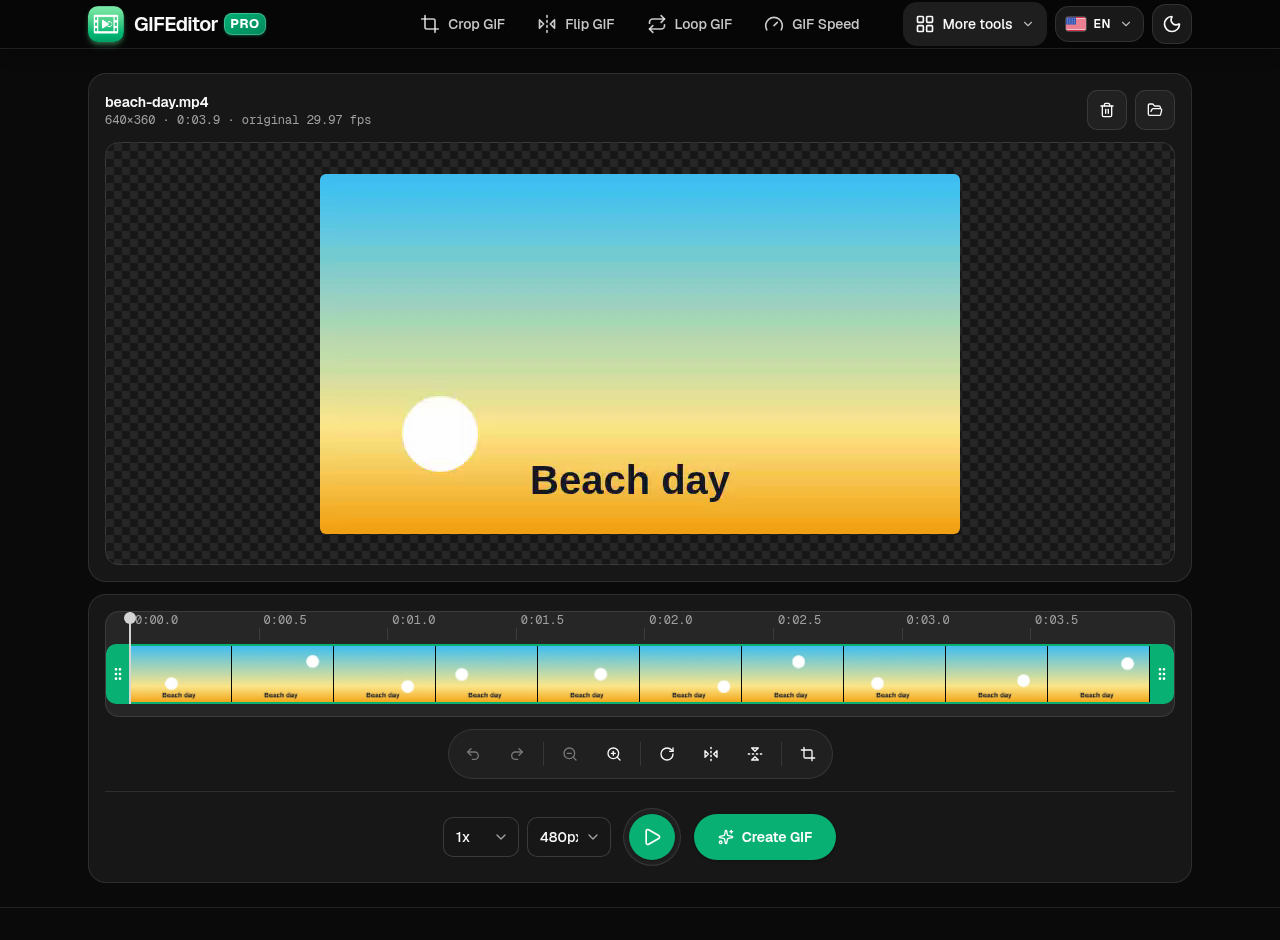Toggle dark mode with the moon icon
Image resolution: width=1280 pixels, height=940 pixels.
pyautogui.click(x=1172, y=24)
